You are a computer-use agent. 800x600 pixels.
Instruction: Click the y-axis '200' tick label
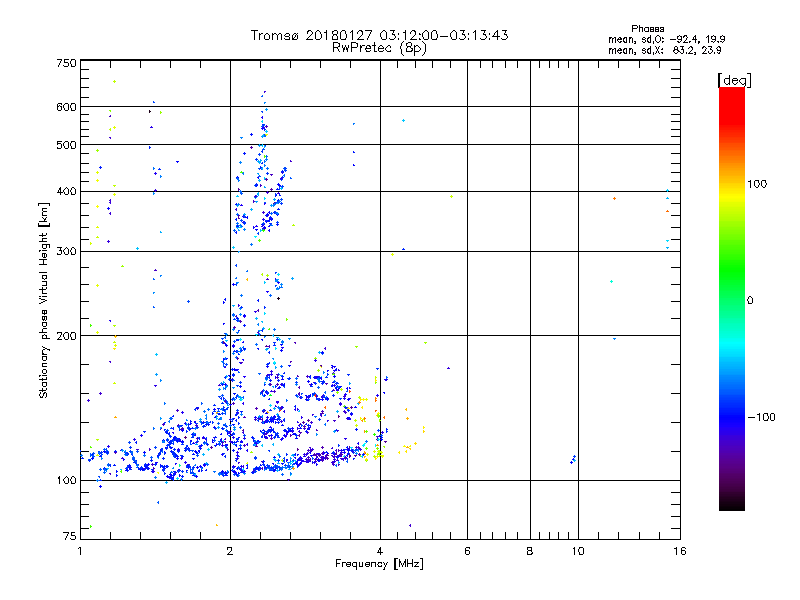66,336
